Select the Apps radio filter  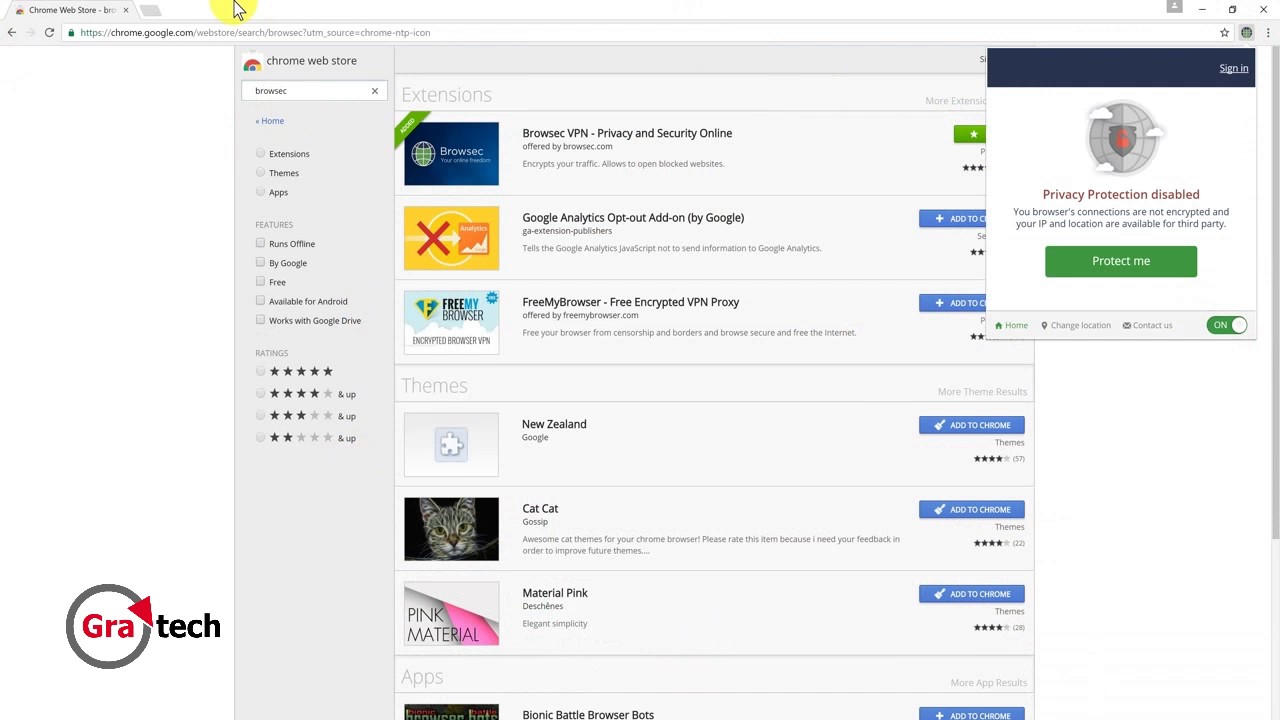[260, 191]
